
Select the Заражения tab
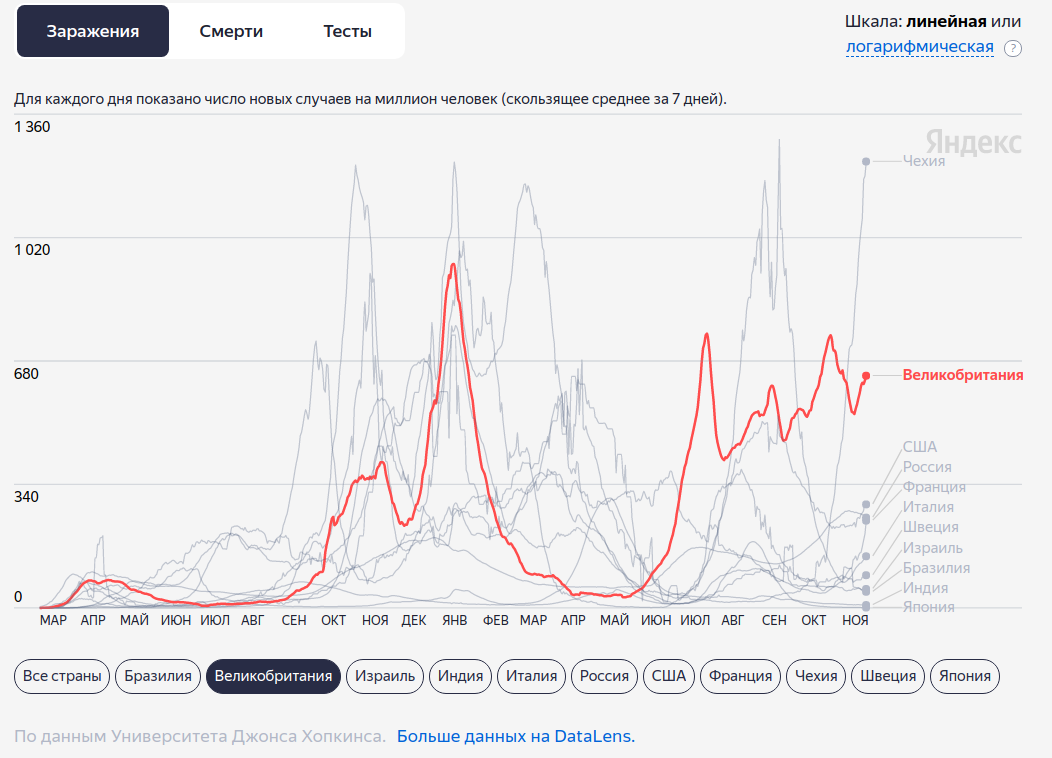(93, 31)
